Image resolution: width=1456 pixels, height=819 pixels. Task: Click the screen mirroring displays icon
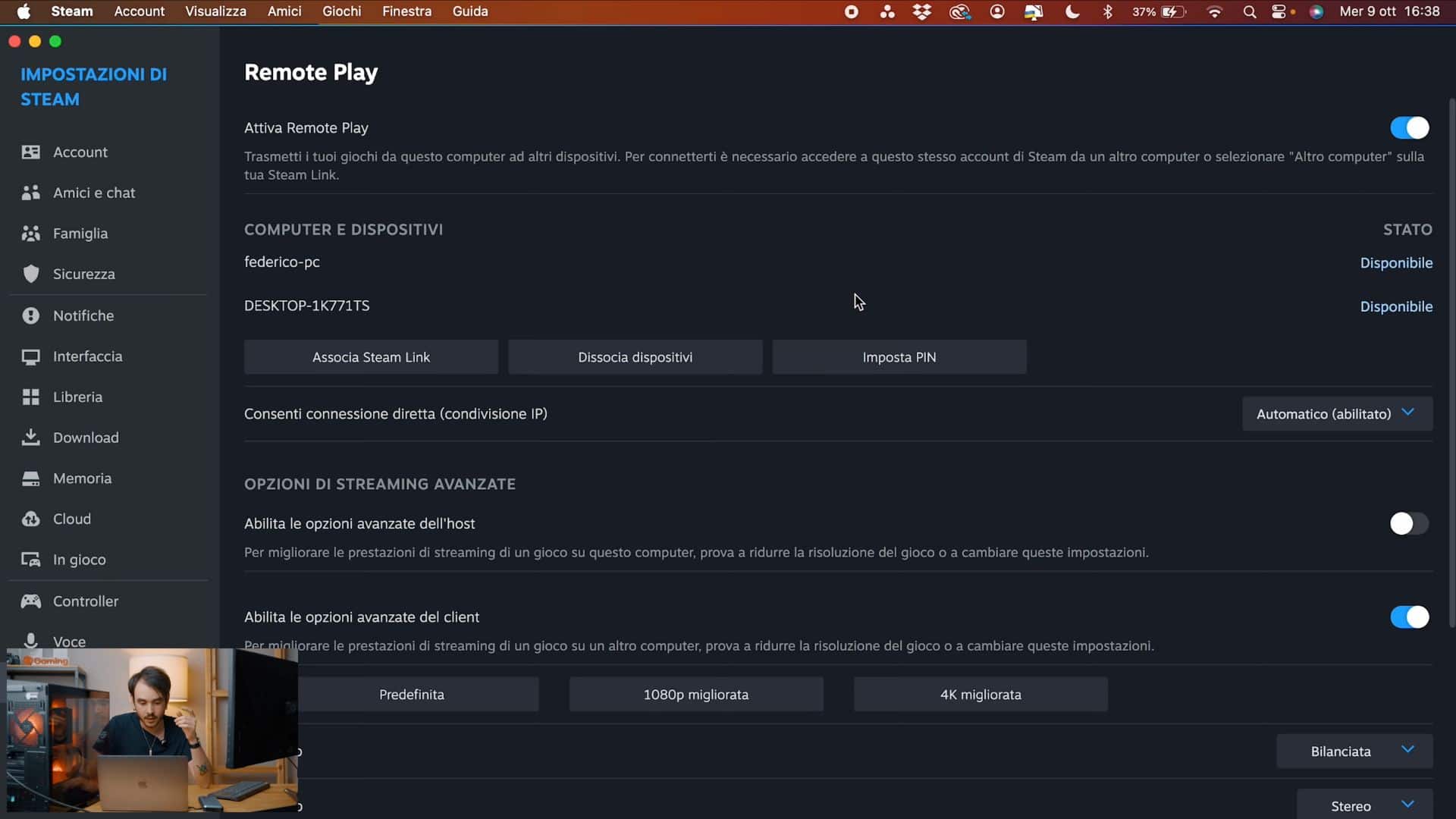coord(1034,11)
